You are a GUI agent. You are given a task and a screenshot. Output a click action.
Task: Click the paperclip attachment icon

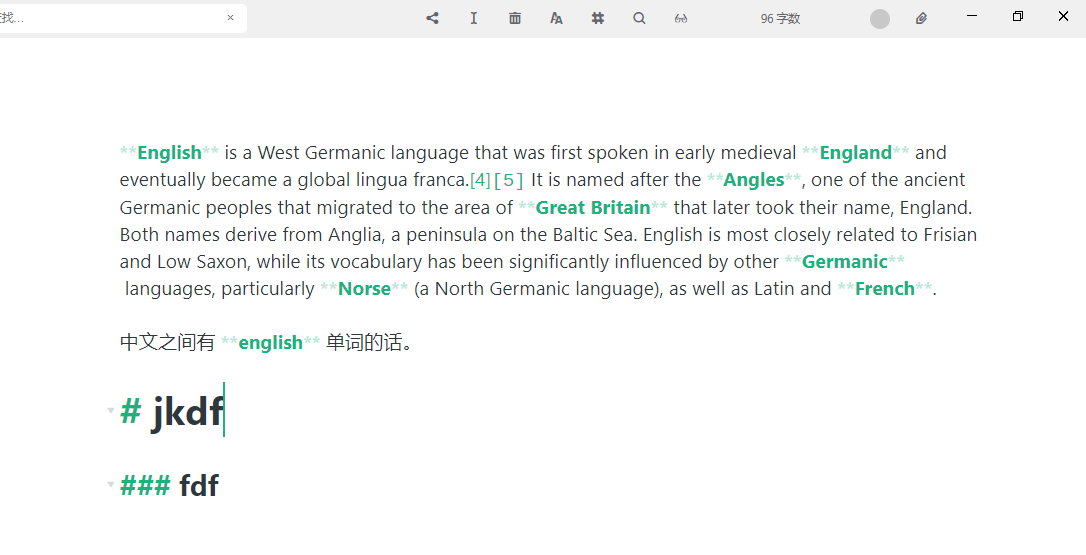click(921, 19)
